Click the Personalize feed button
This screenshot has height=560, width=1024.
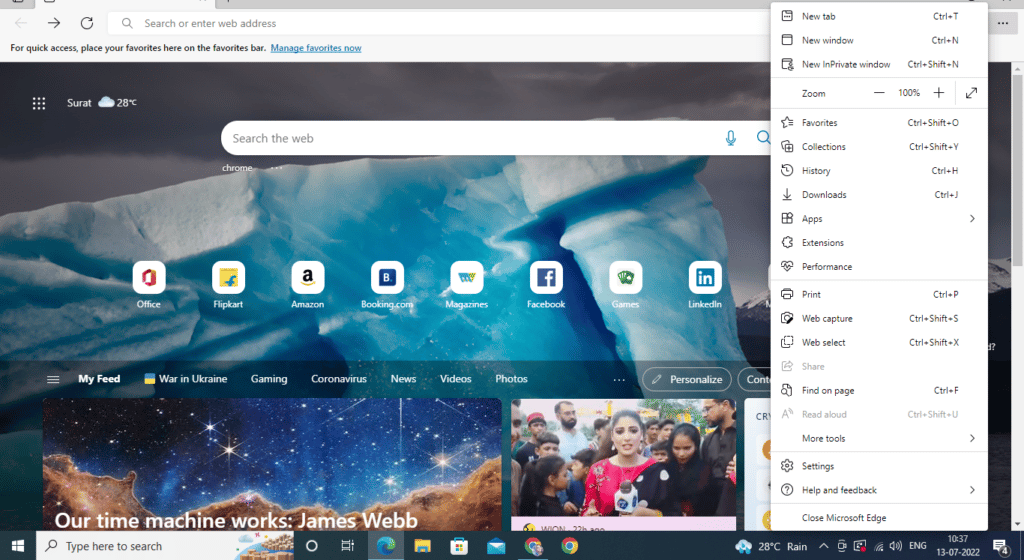687,379
